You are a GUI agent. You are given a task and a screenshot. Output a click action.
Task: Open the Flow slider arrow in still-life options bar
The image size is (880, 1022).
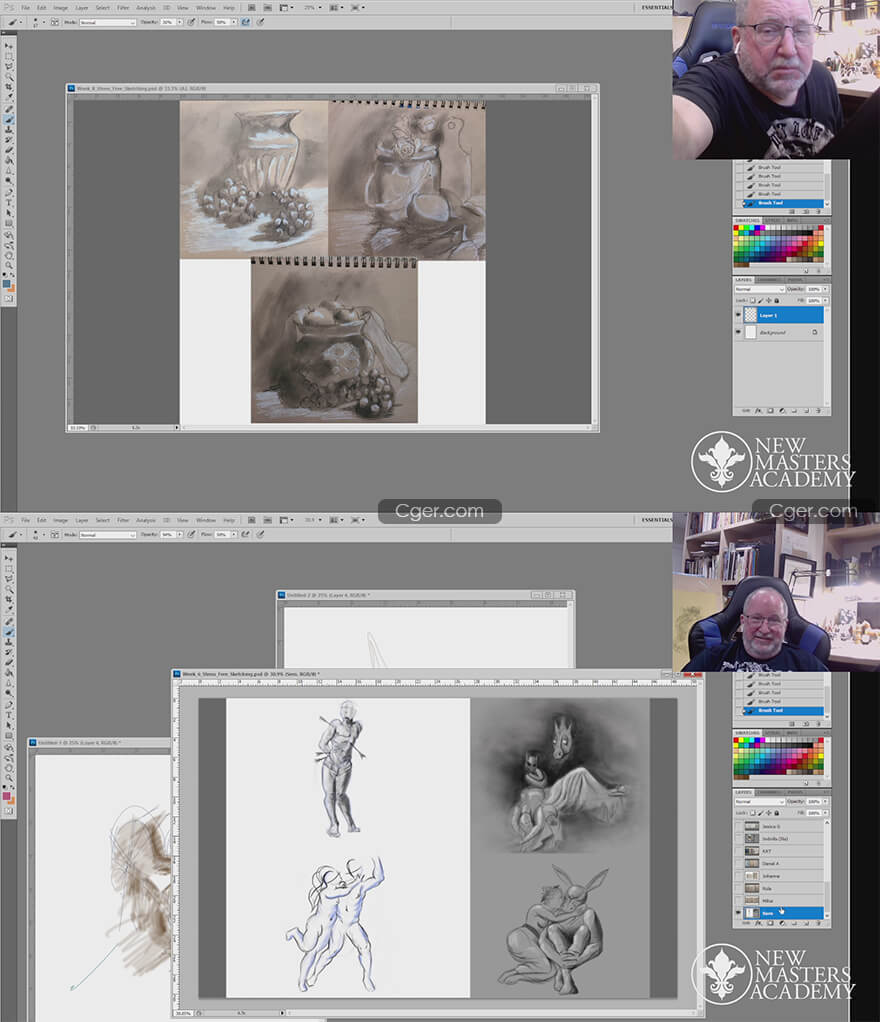point(234,22)
